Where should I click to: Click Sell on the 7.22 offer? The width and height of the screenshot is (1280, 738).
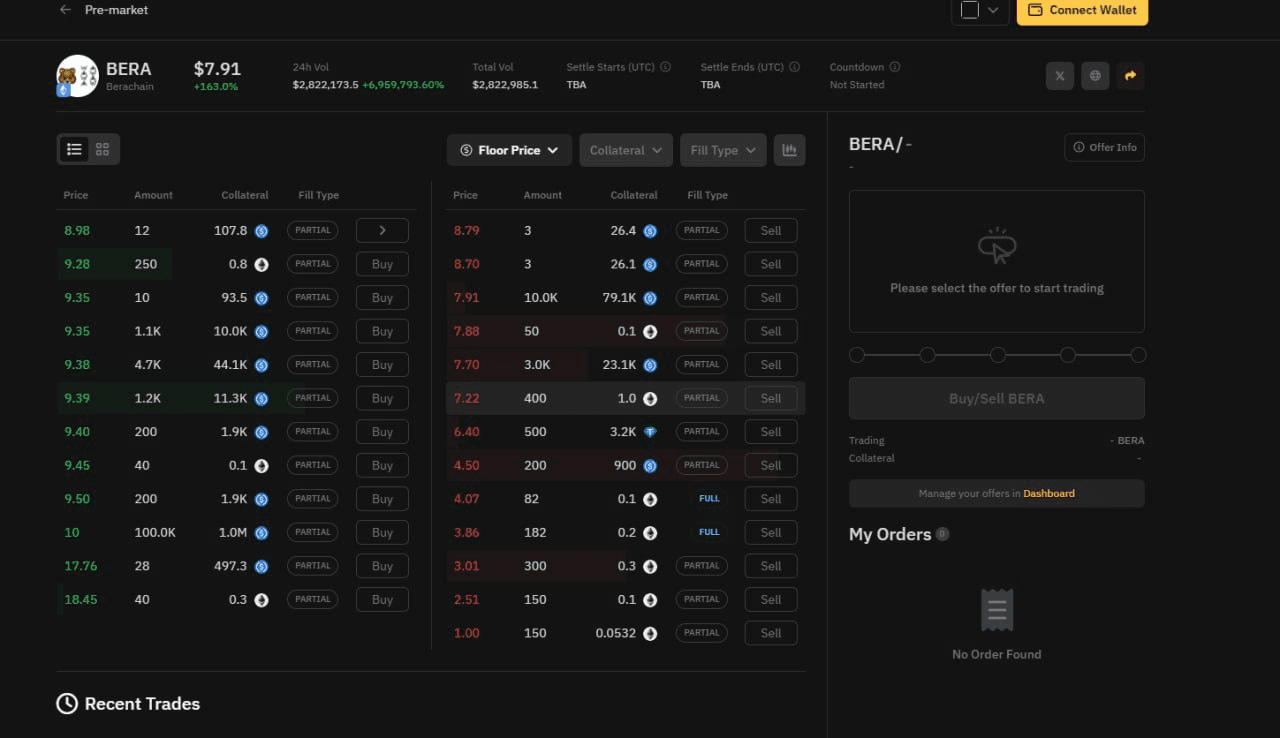point(771,398)
